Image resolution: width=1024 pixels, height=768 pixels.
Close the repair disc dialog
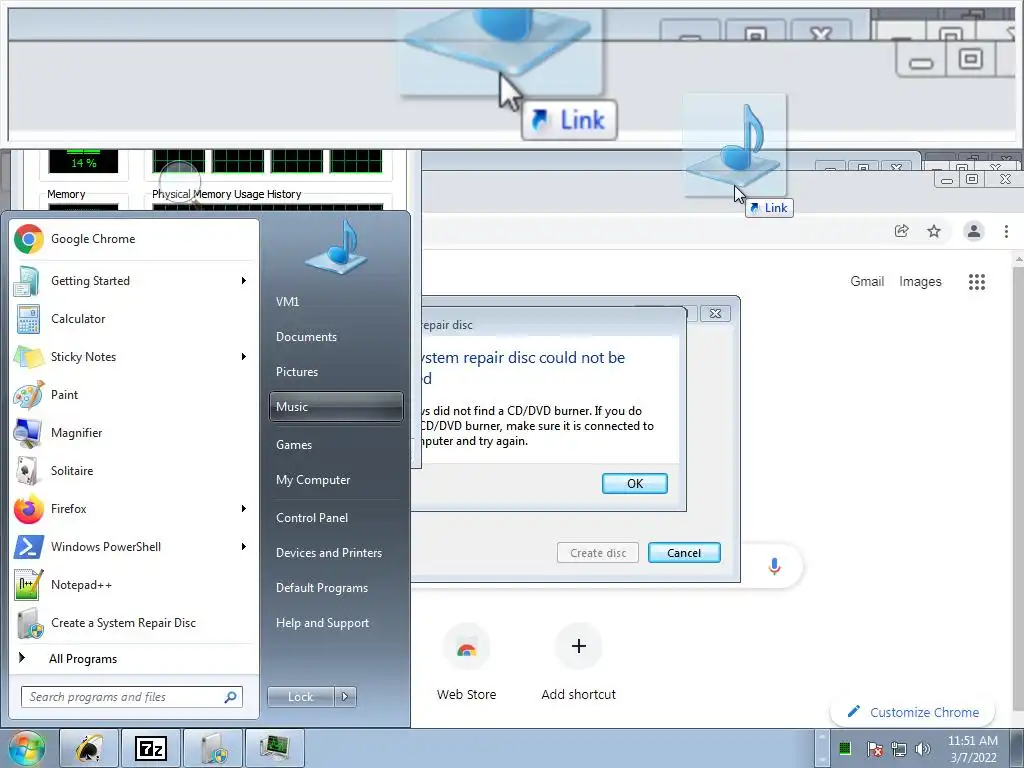point(715,313)
